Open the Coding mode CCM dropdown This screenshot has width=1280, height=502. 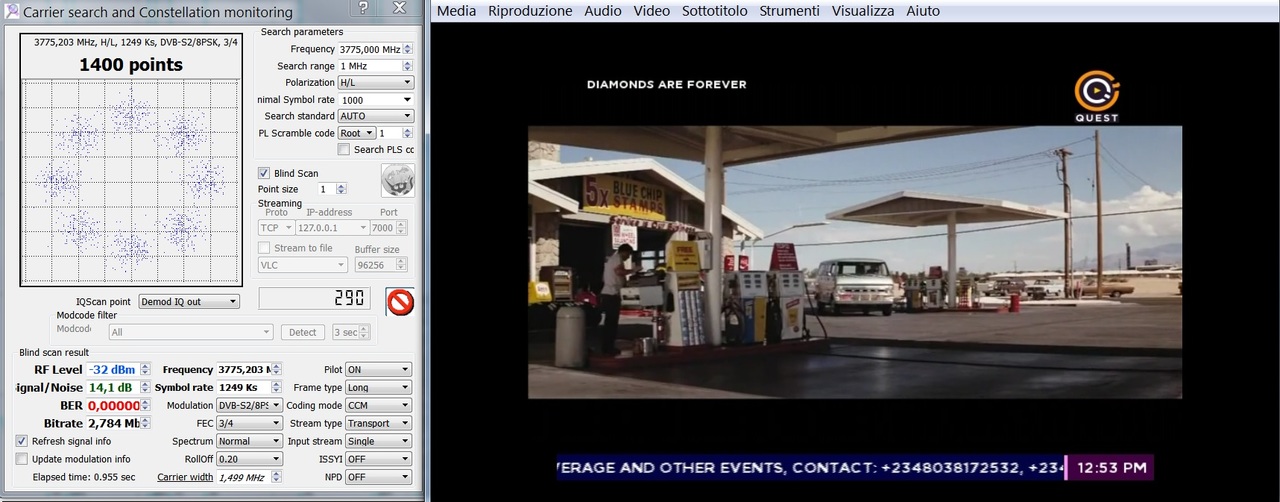[378, 406]
